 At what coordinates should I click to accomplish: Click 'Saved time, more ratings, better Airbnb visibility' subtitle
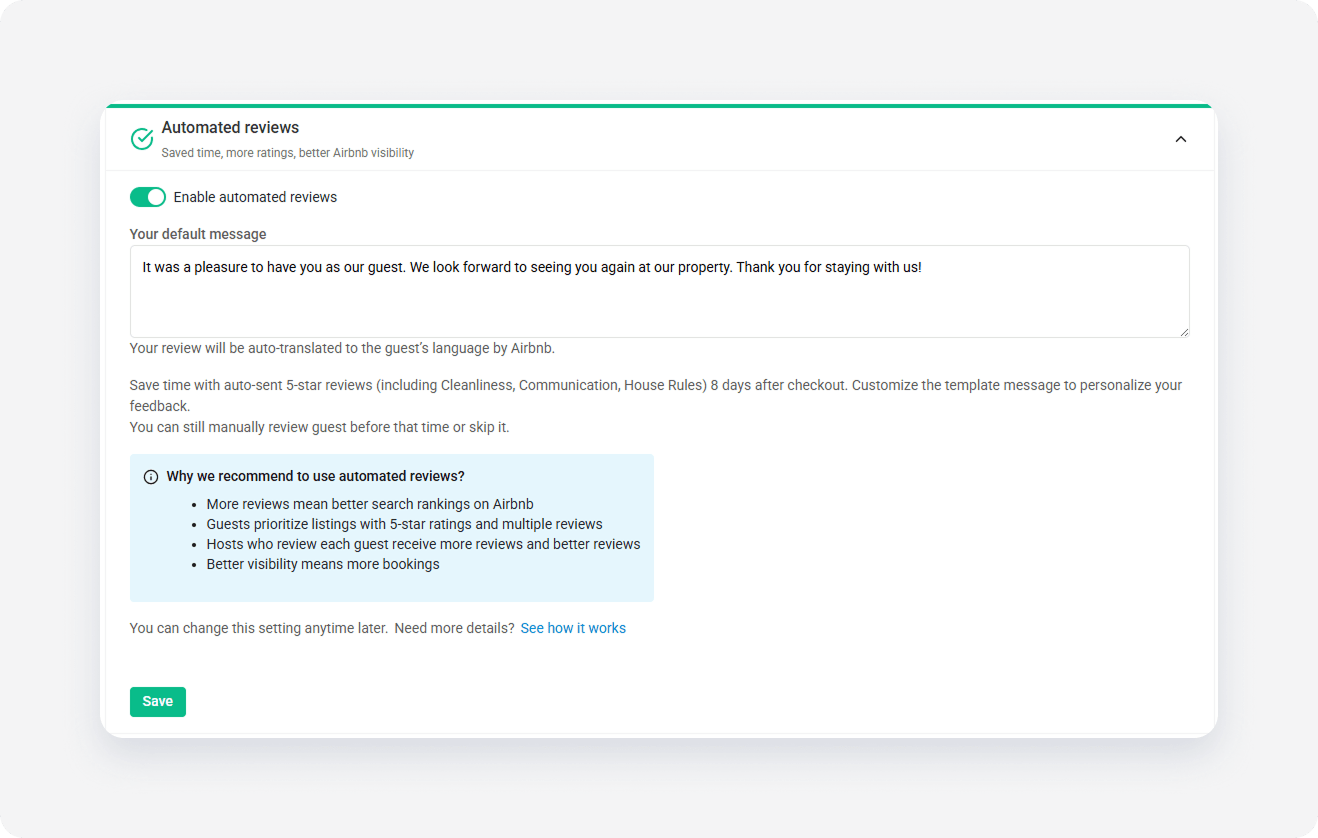tap(288, 153)
